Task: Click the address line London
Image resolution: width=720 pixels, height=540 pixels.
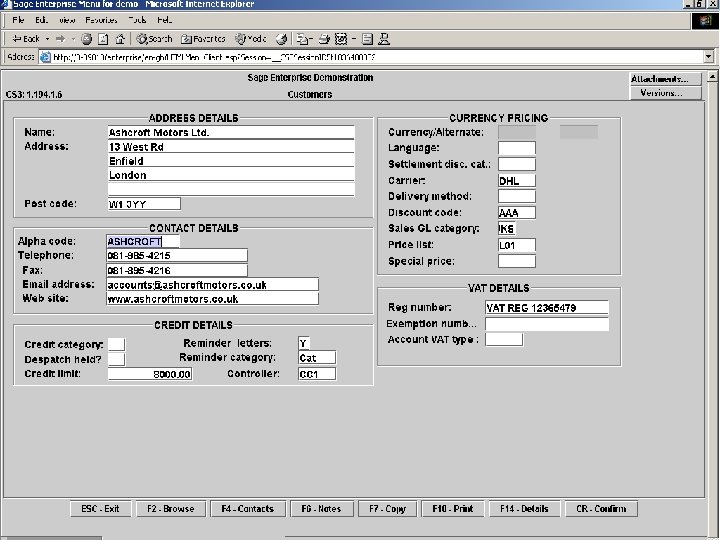Action: pos(231,175)
